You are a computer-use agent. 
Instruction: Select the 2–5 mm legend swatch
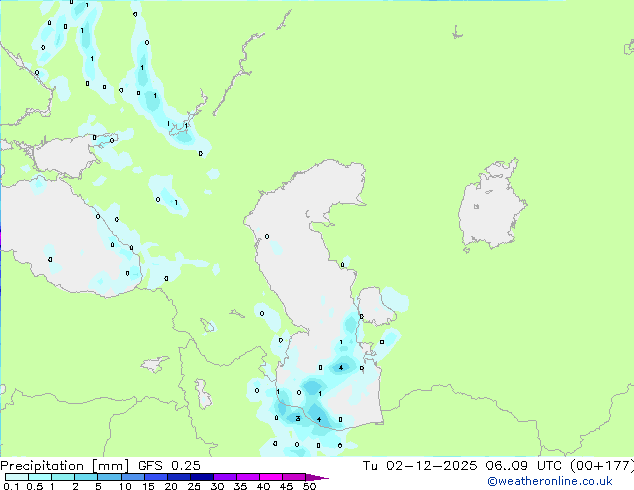pyautogui.click(x=86, y=477)
